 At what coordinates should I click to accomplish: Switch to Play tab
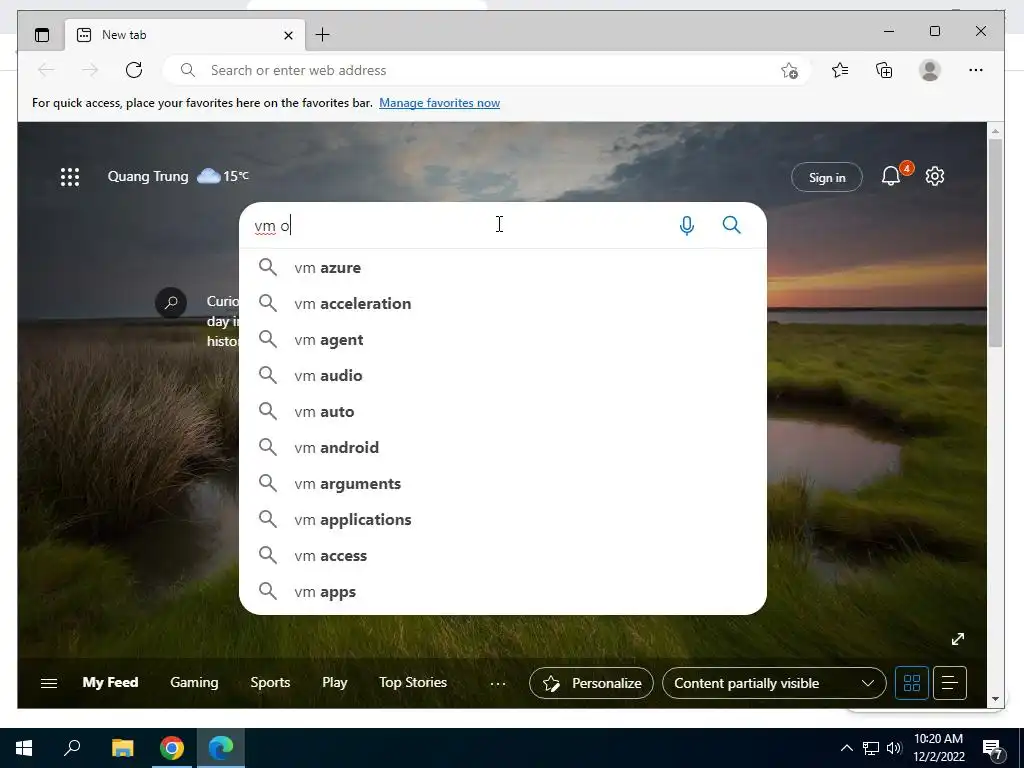[x=334, y=682]
